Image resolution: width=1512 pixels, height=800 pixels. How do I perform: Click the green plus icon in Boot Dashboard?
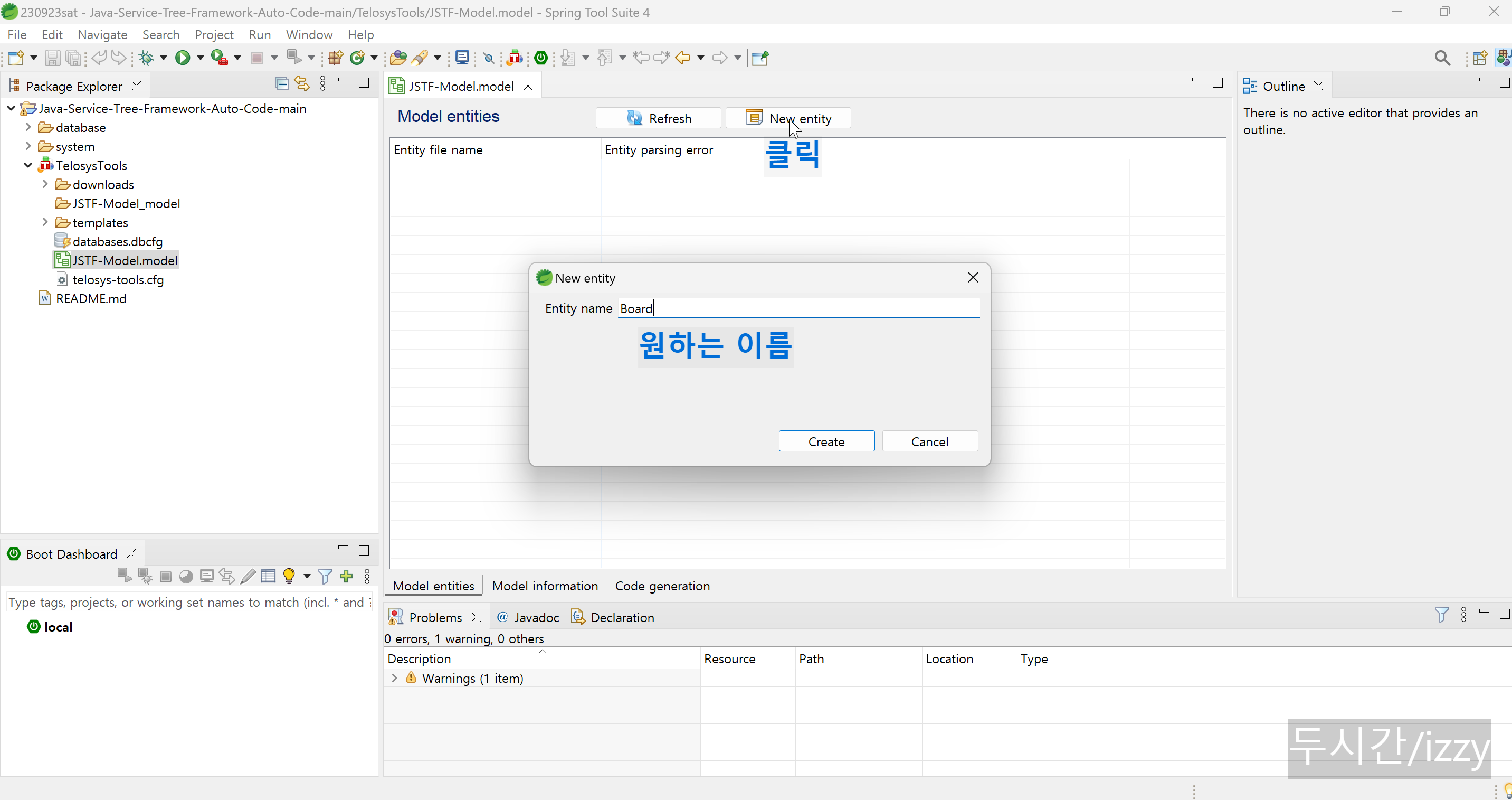346,576
